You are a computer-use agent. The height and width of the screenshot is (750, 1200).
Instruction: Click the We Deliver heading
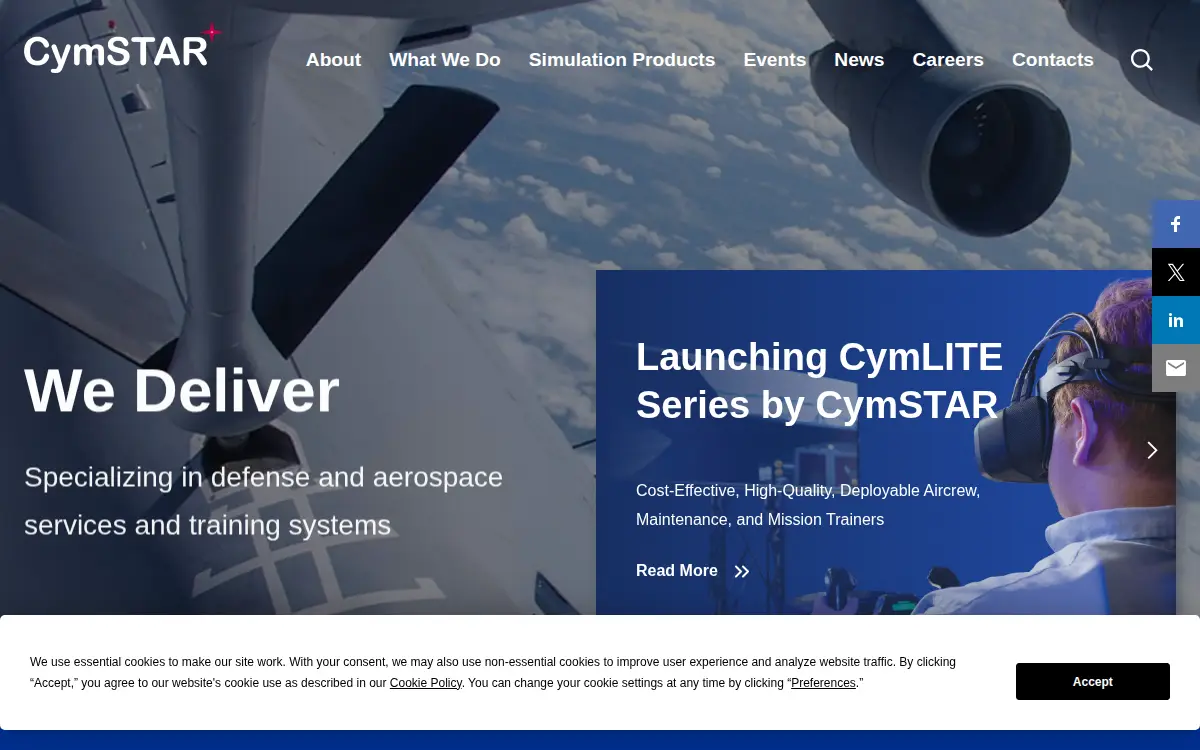point(182,390)
